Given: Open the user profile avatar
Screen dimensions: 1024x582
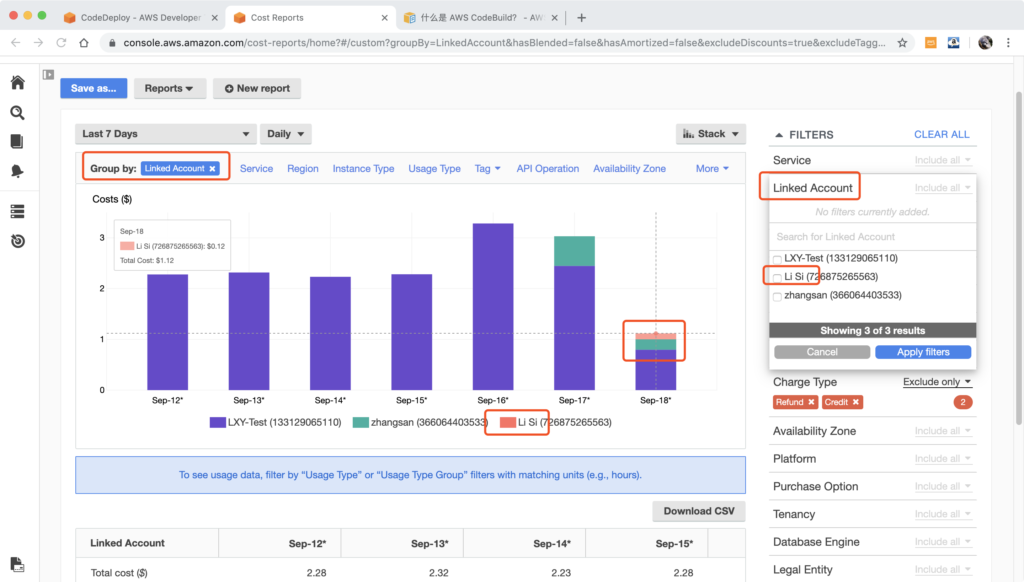Looking at the screenshot, I should coord(985,42).
